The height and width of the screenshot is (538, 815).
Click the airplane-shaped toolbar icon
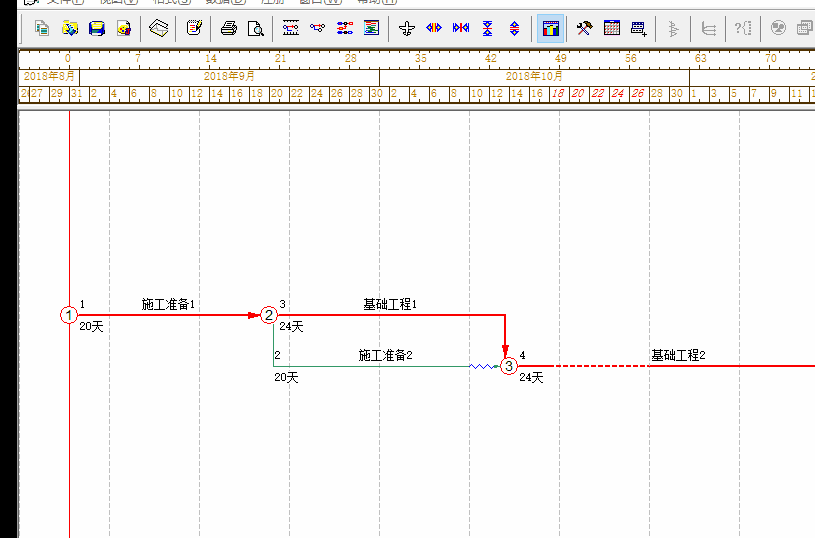(x=407, y=28)
